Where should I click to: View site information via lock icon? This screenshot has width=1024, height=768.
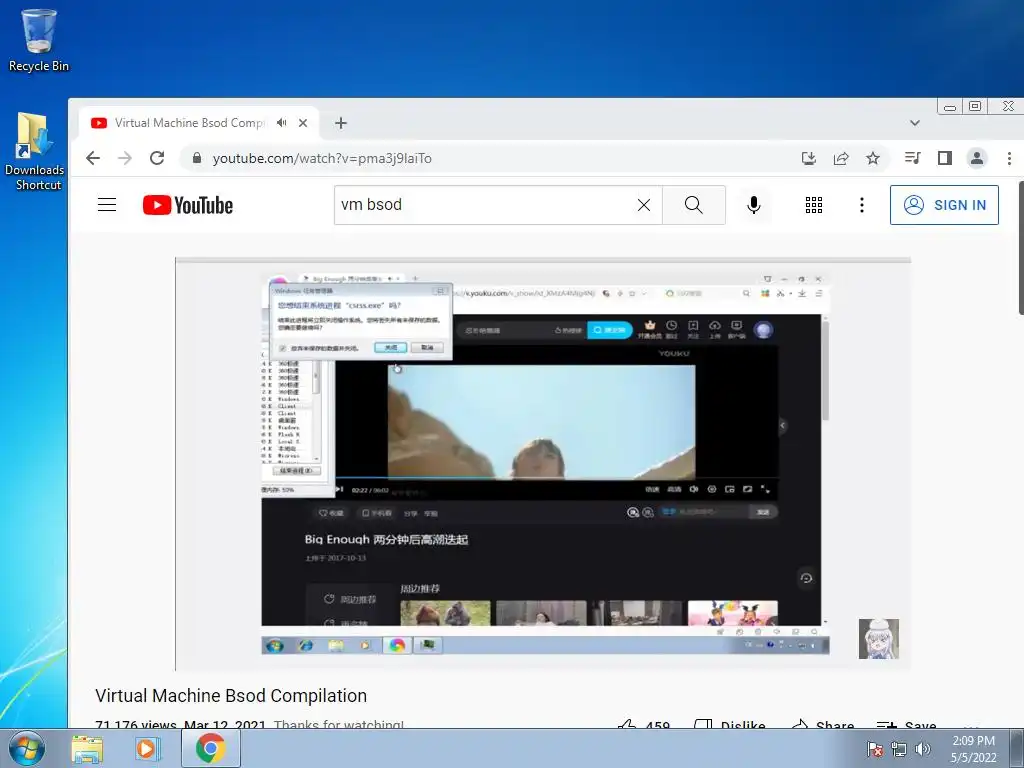(x=197, y=158)
